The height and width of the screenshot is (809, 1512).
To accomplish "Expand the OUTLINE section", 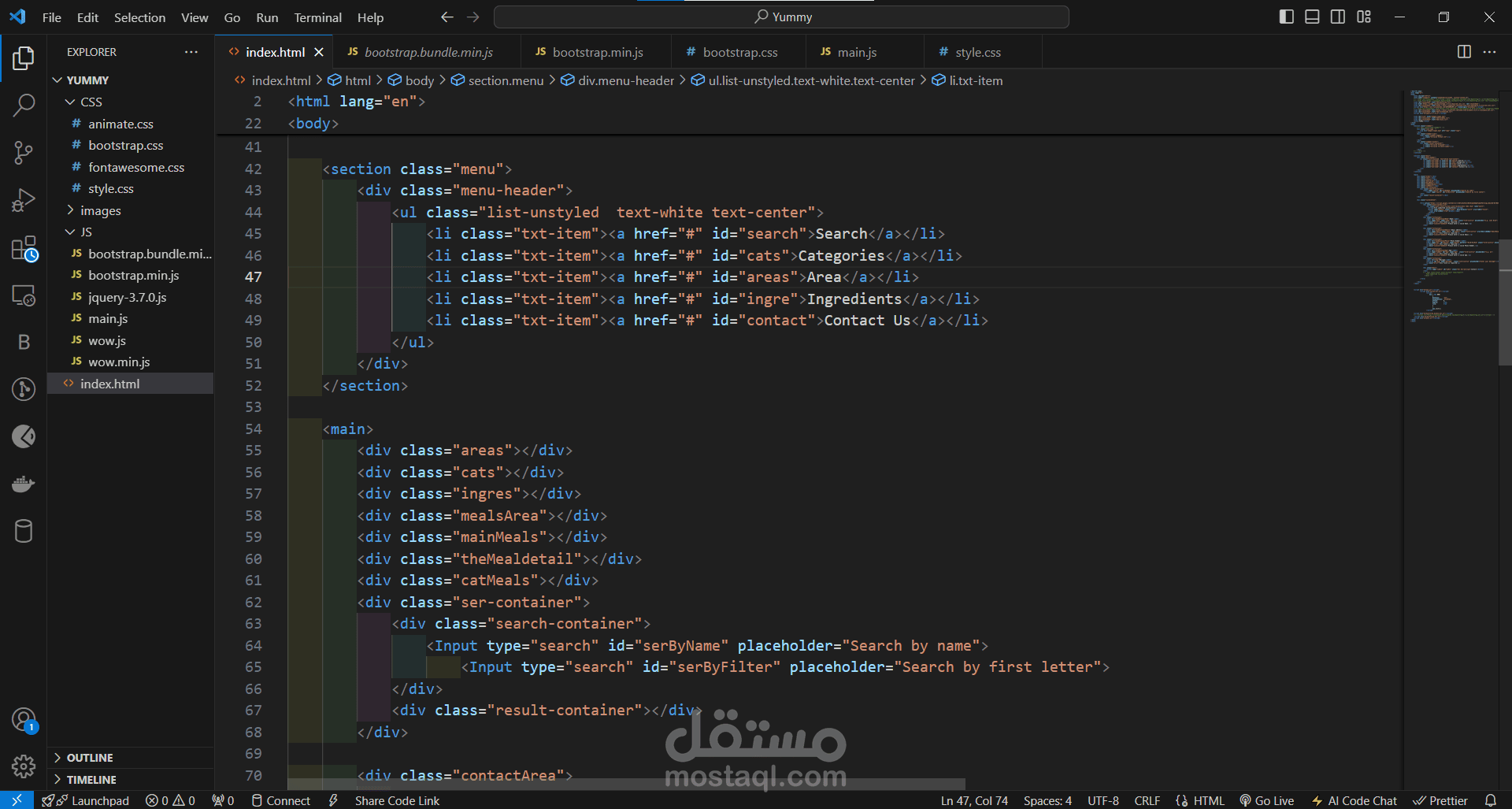I will 131,758.
